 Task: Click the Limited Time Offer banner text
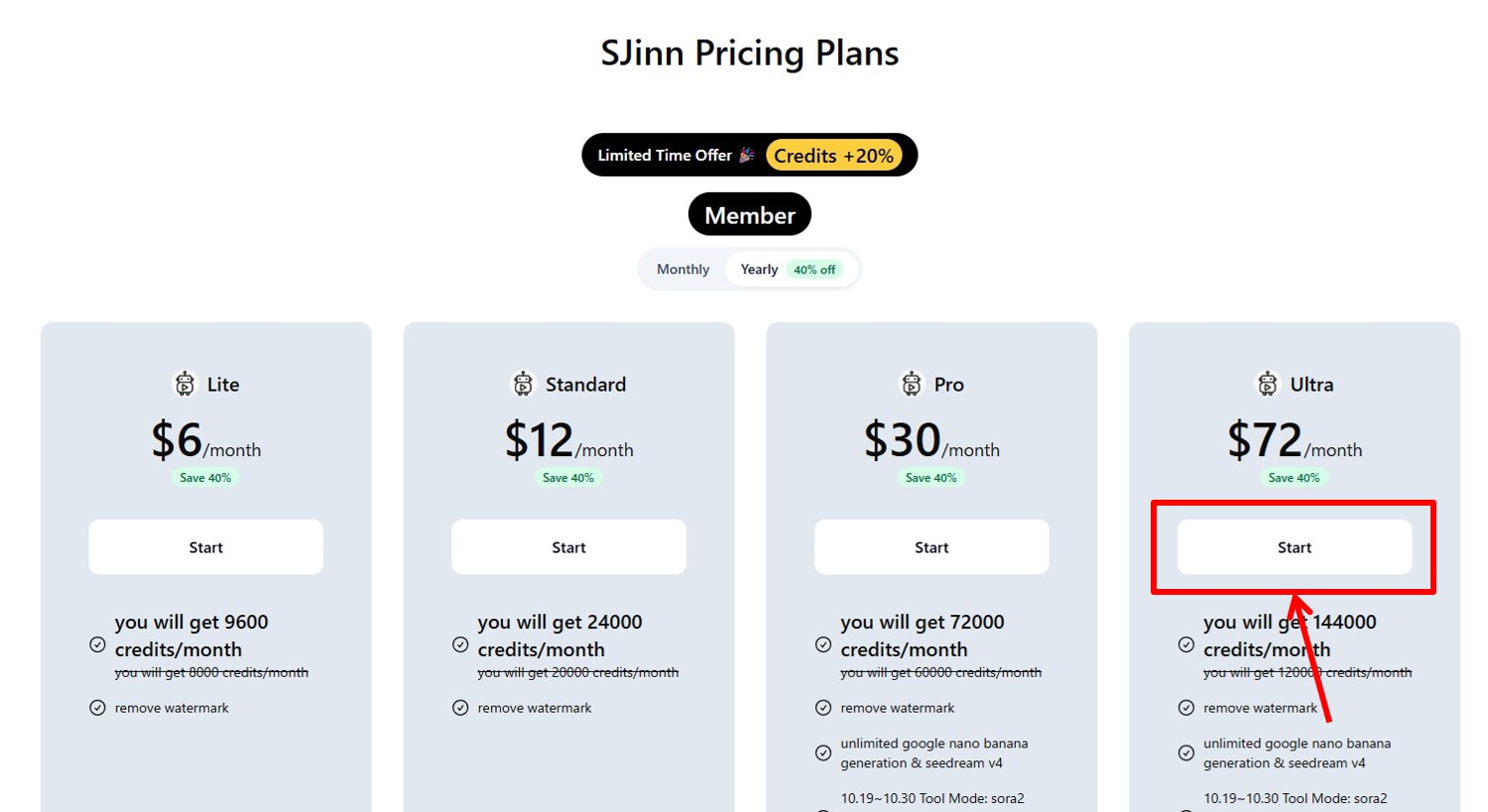[665, 156]
